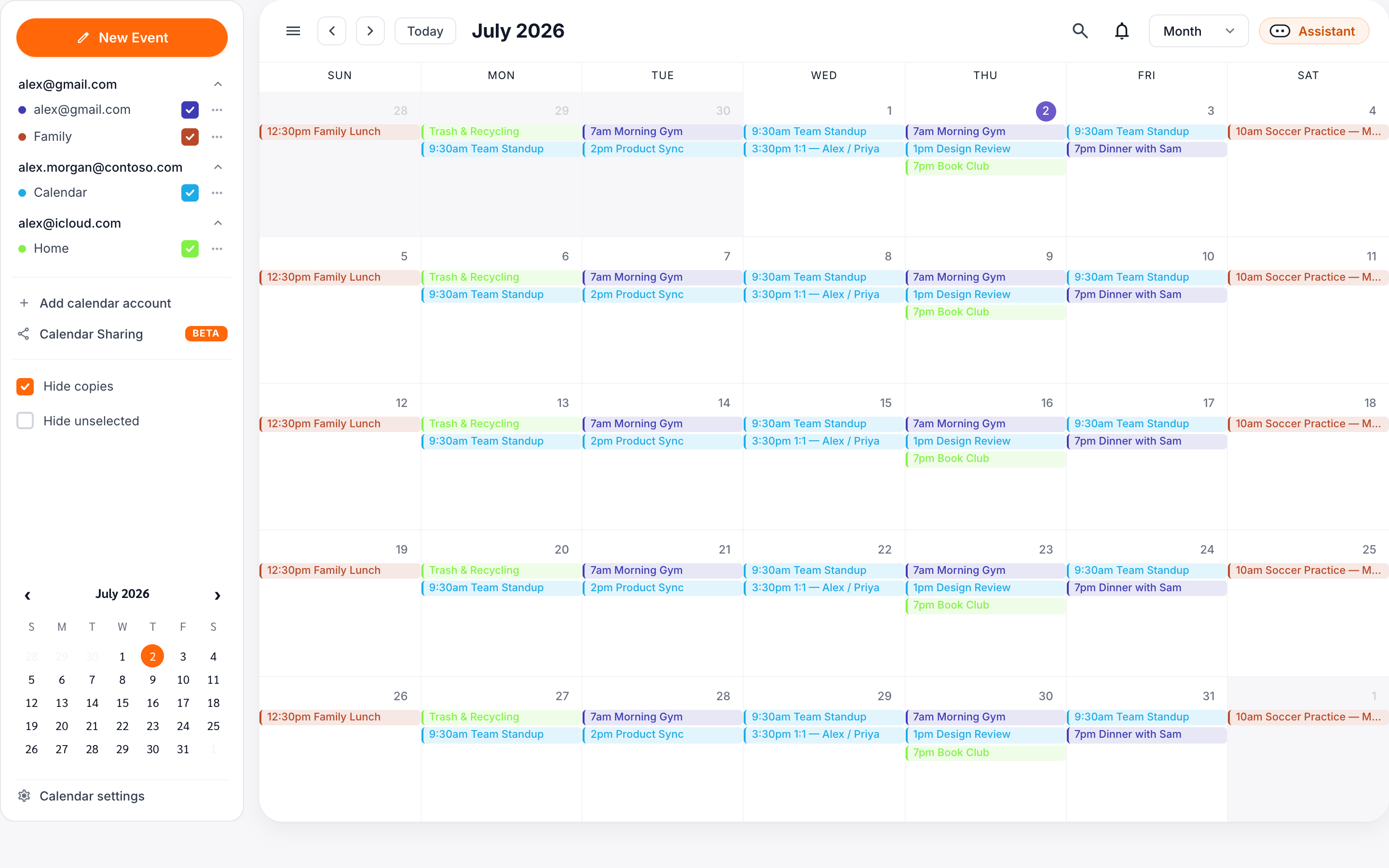The image size is (1389, 868).
Task: Open Family Lunch on July 26
Action: pyautogui.click(x=340, y=717)
